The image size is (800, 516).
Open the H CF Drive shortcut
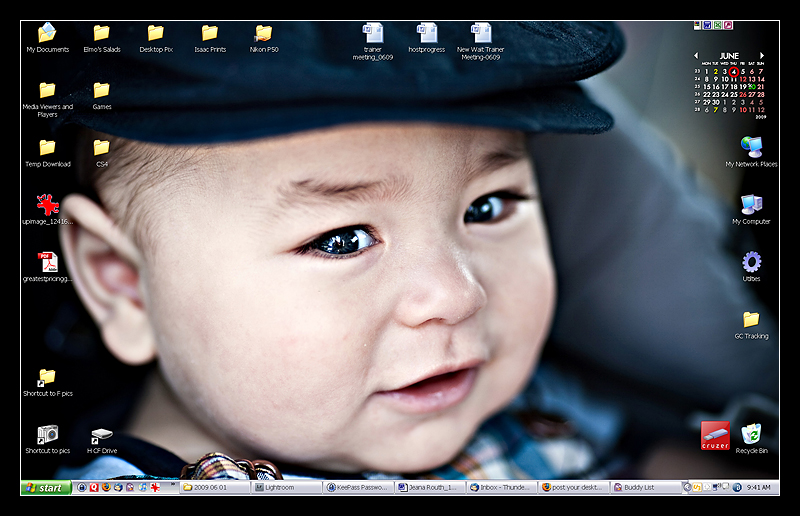point(101,435)
